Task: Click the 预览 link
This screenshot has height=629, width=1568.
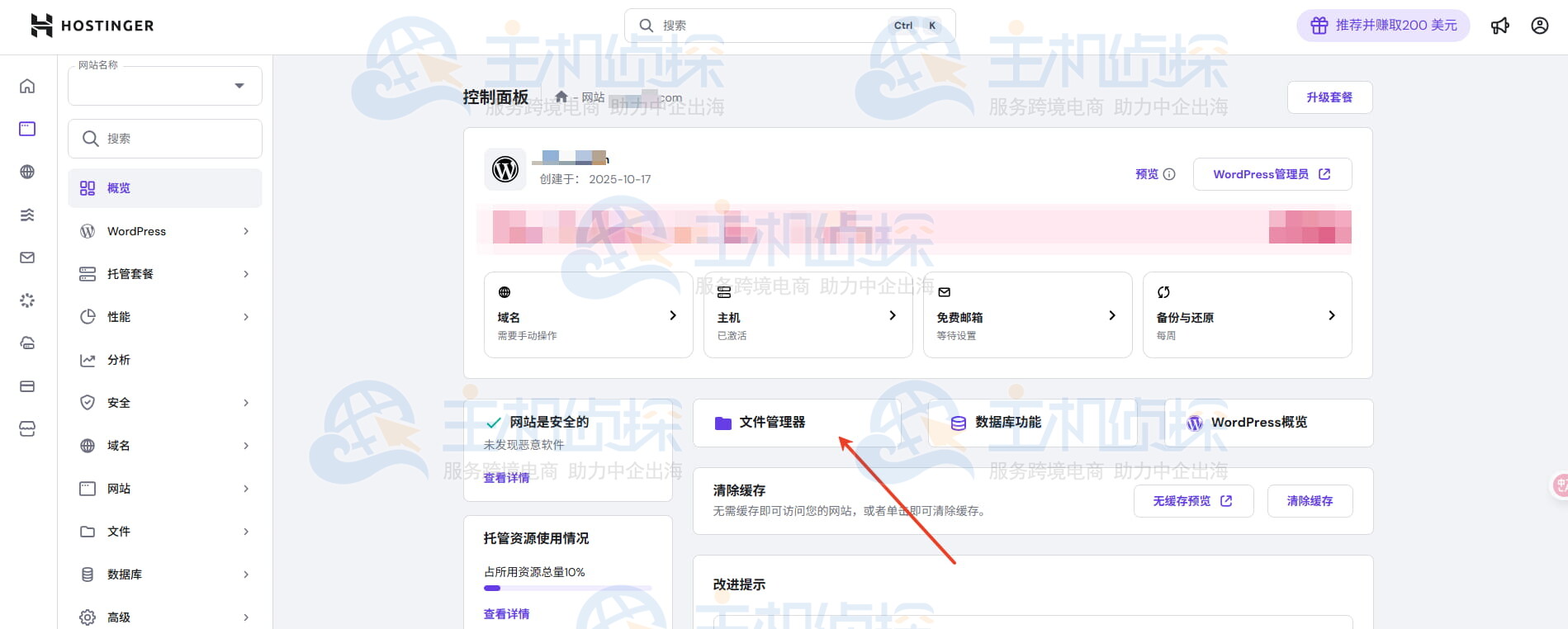Action: tap(1147, 174)
